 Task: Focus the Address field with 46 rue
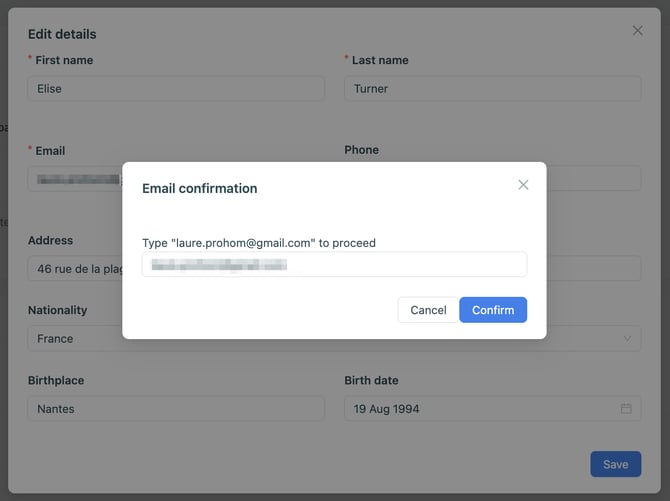[x=74, y=269]
